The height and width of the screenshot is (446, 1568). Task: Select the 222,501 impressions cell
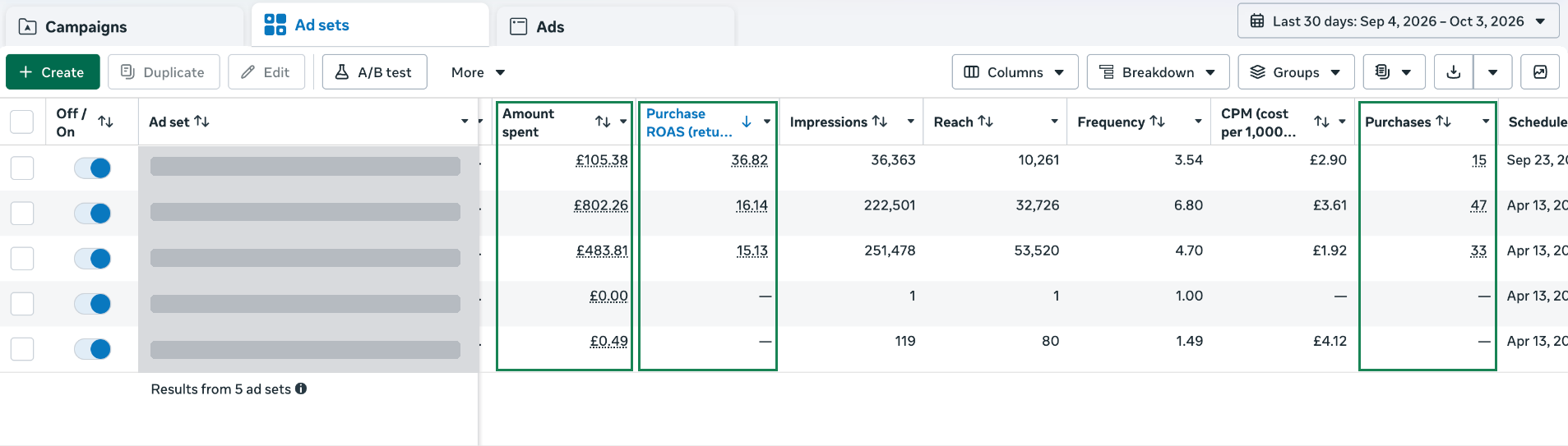(x=889, y=205)
